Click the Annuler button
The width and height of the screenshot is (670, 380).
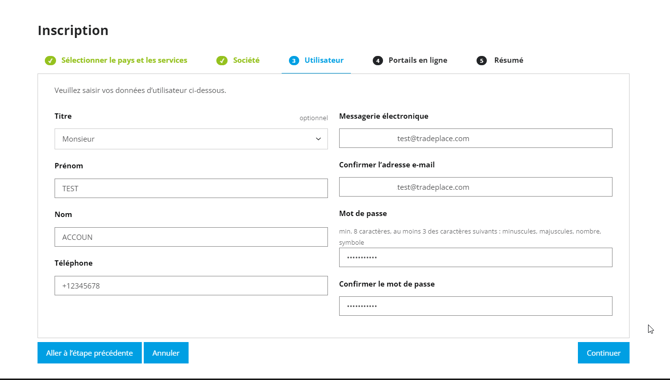(x=166, y=353)
